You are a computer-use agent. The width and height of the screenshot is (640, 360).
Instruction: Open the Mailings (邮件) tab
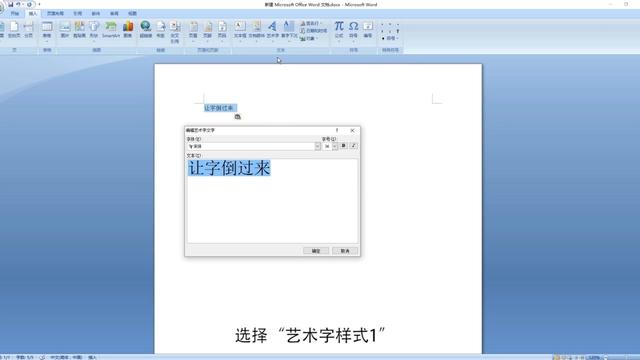click(x=96, y=13)
